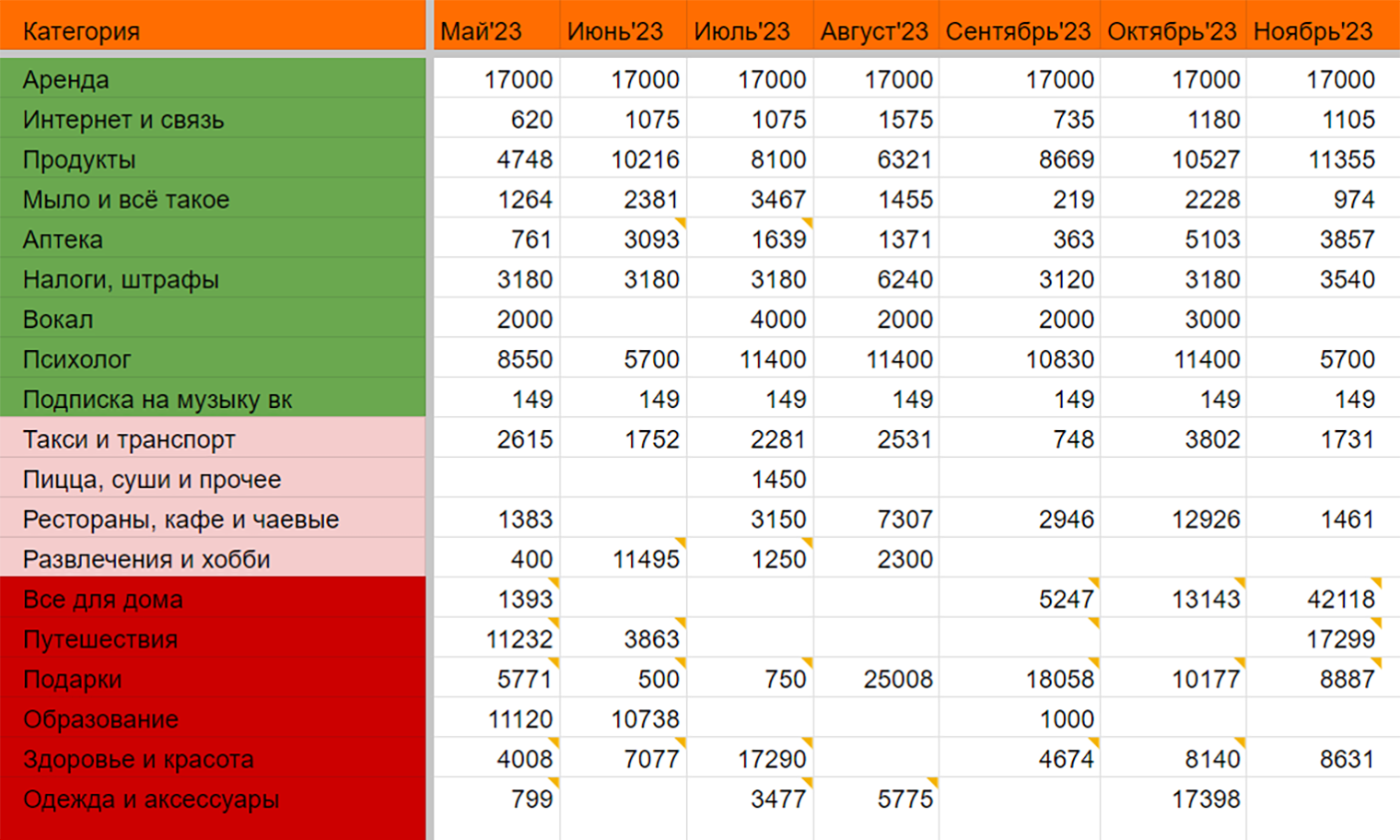Click the Вокал category cell
The height and width of the screenshot is (840, 1400).
pyautogui.click(x=213, y=319)
